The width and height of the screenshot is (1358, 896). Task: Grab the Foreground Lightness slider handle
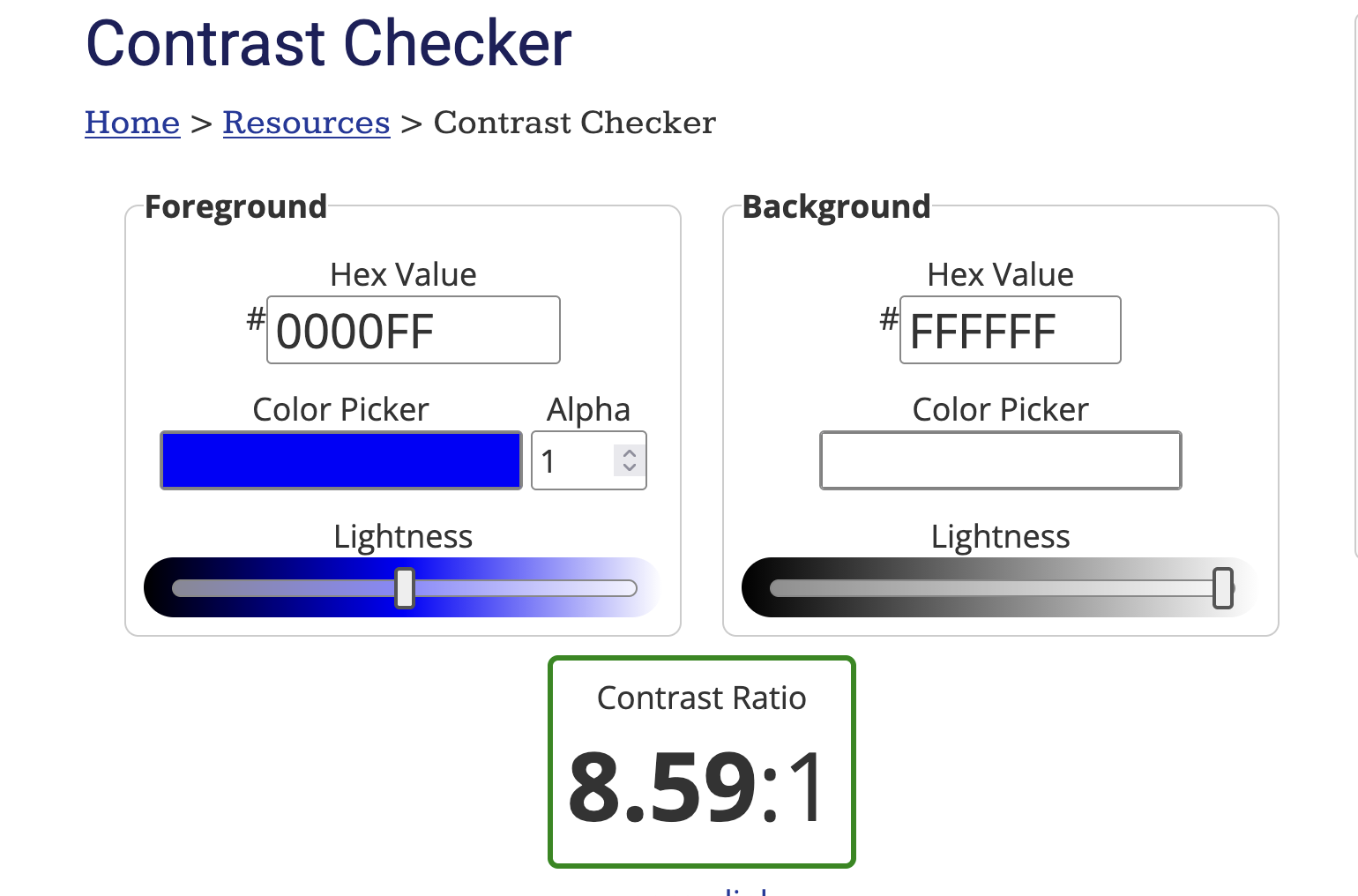pos(405,588)
